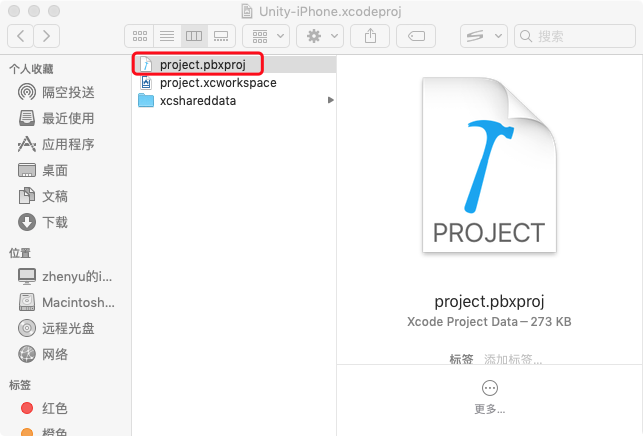Select the Macintosh HD disk in sidebar
Image resolution: width=643 pixels, height=436 pixels.
66,302
